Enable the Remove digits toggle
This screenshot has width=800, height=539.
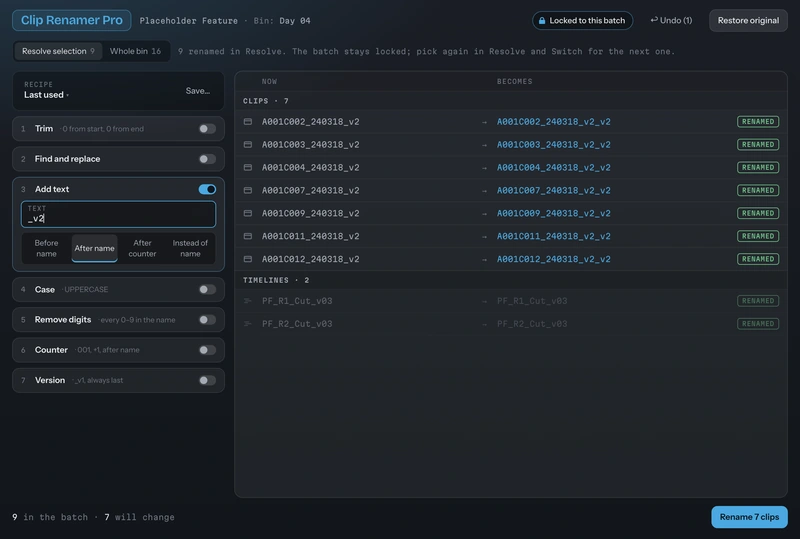tap(207, 320)
